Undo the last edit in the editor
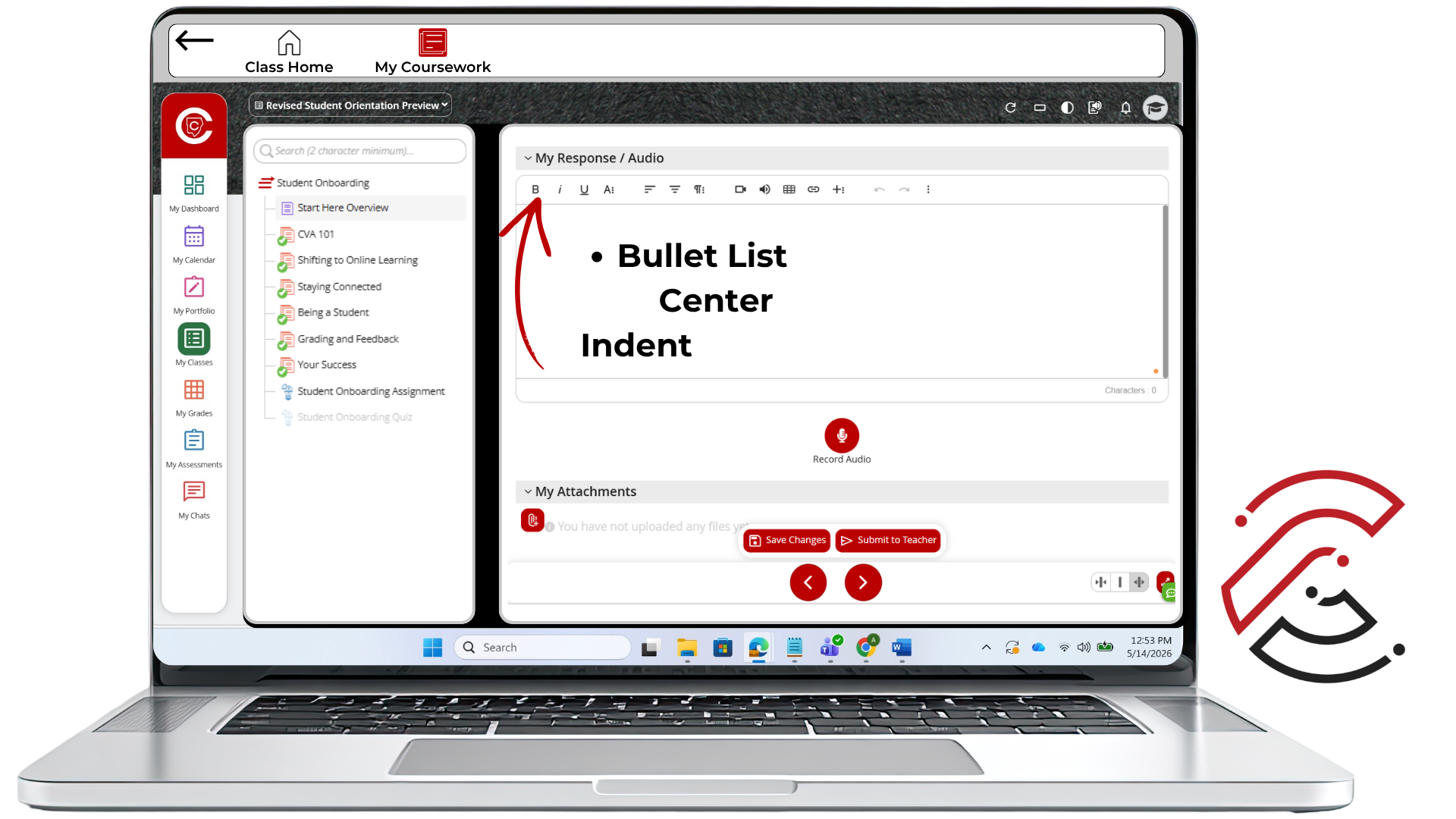The height and width of the screenshot is (819, 1456). [x=880, y=190]
